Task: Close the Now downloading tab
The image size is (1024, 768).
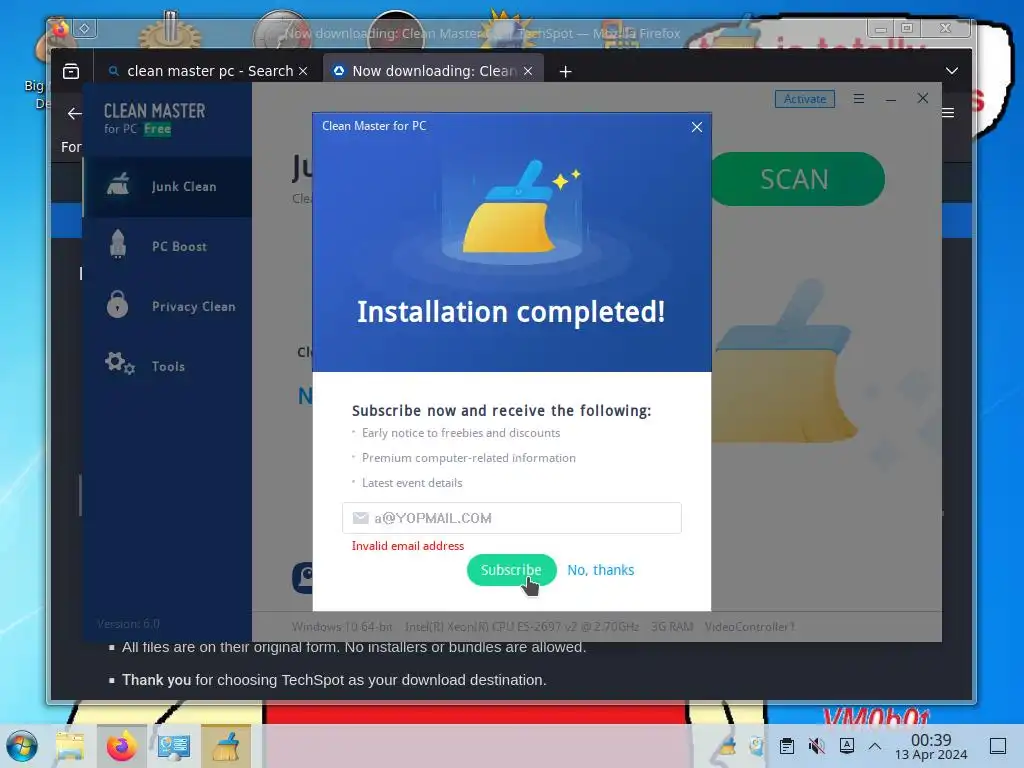Action: point(528,71)
